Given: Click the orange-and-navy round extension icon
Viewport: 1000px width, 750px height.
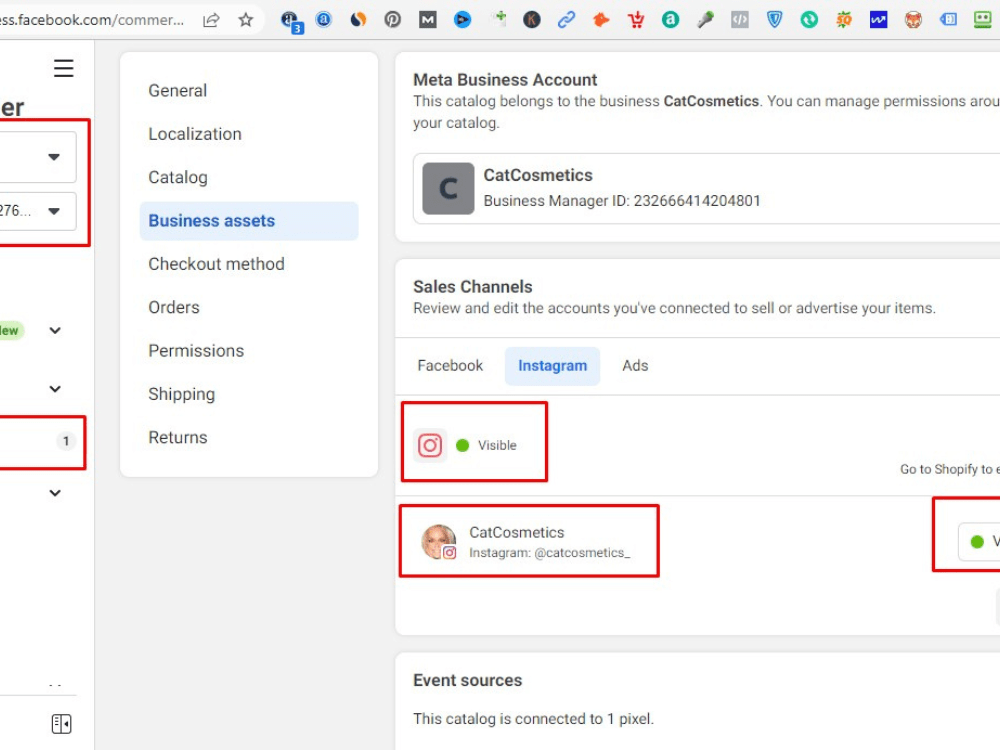Looking at the screenshot, I should point(358,20).
